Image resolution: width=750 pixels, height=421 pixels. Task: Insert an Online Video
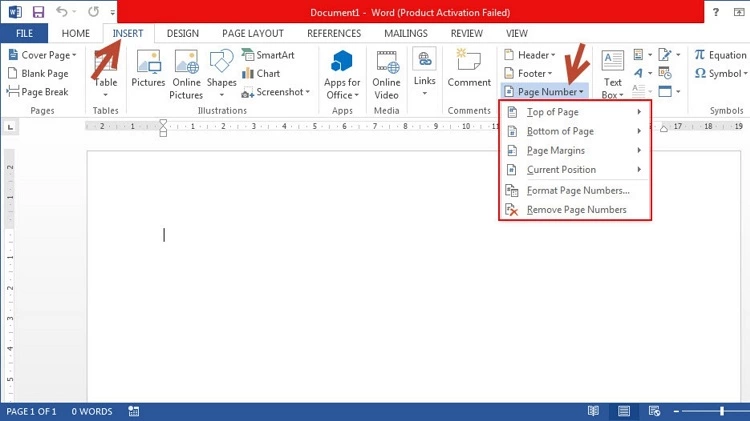[x=386, y=75]
